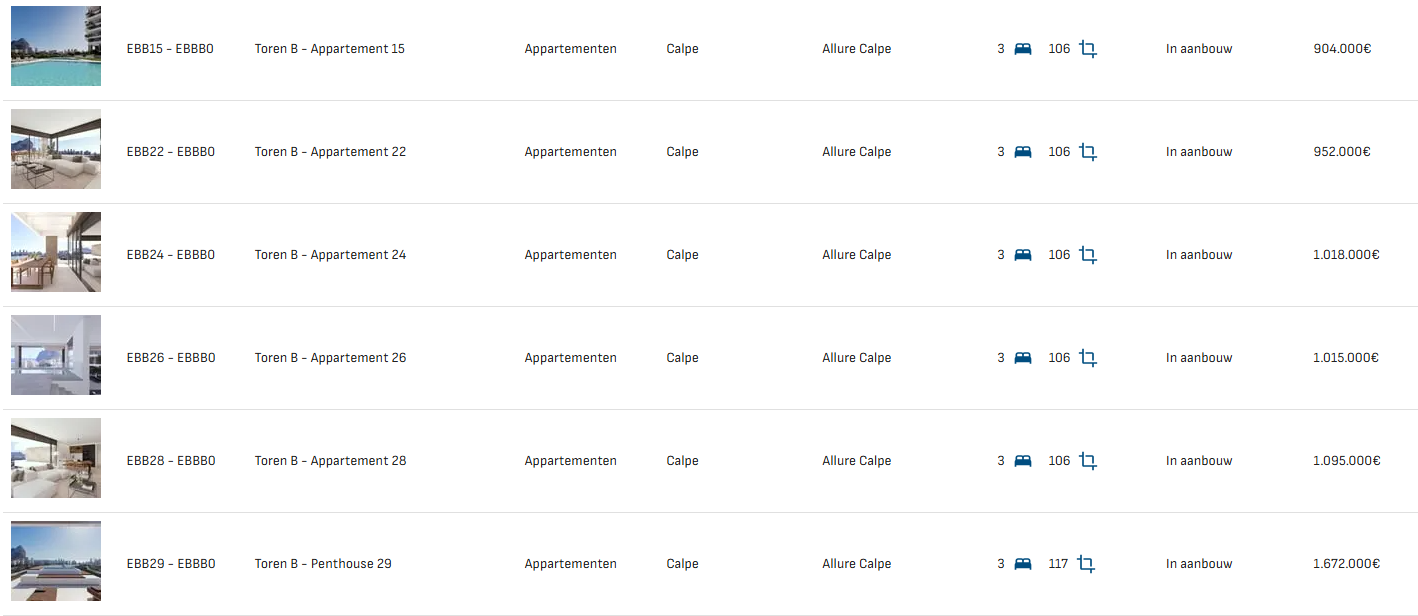Image resolution: width=1418 pixels, height=616 pixels.
Task: Open the living room thumbnail for EBB22
Action: pyautogui.click(x=56, y=149)
